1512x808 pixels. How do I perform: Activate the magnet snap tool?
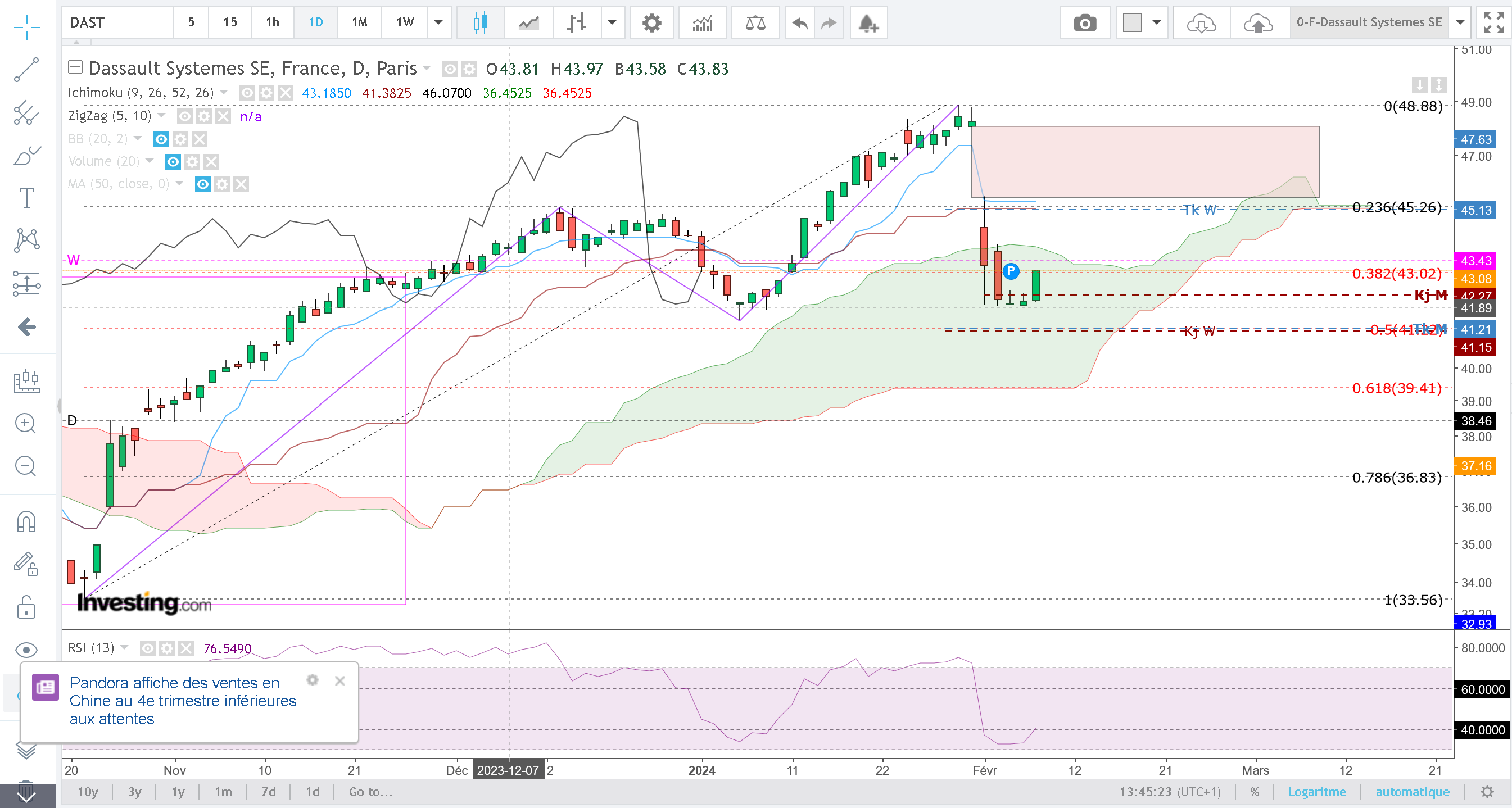pyautogui.click(x=26, y=521)
